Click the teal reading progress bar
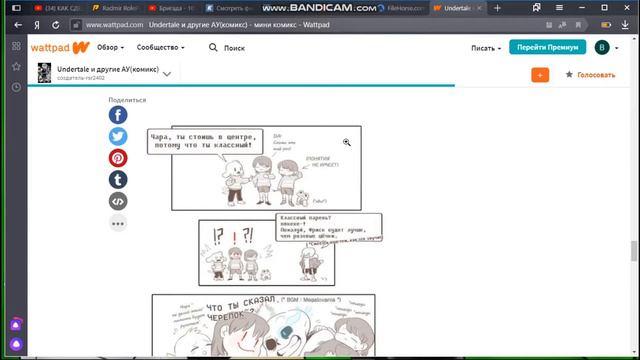The image size is (640, 360). click(x=241, y=86)
